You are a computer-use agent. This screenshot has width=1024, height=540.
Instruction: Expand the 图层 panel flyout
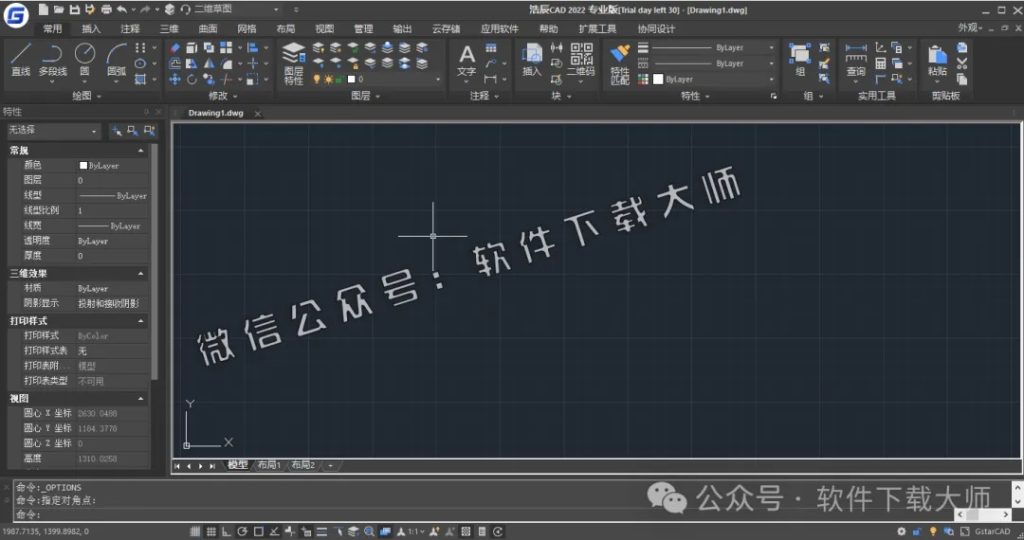pyautogui.click(x=365, y=96)
